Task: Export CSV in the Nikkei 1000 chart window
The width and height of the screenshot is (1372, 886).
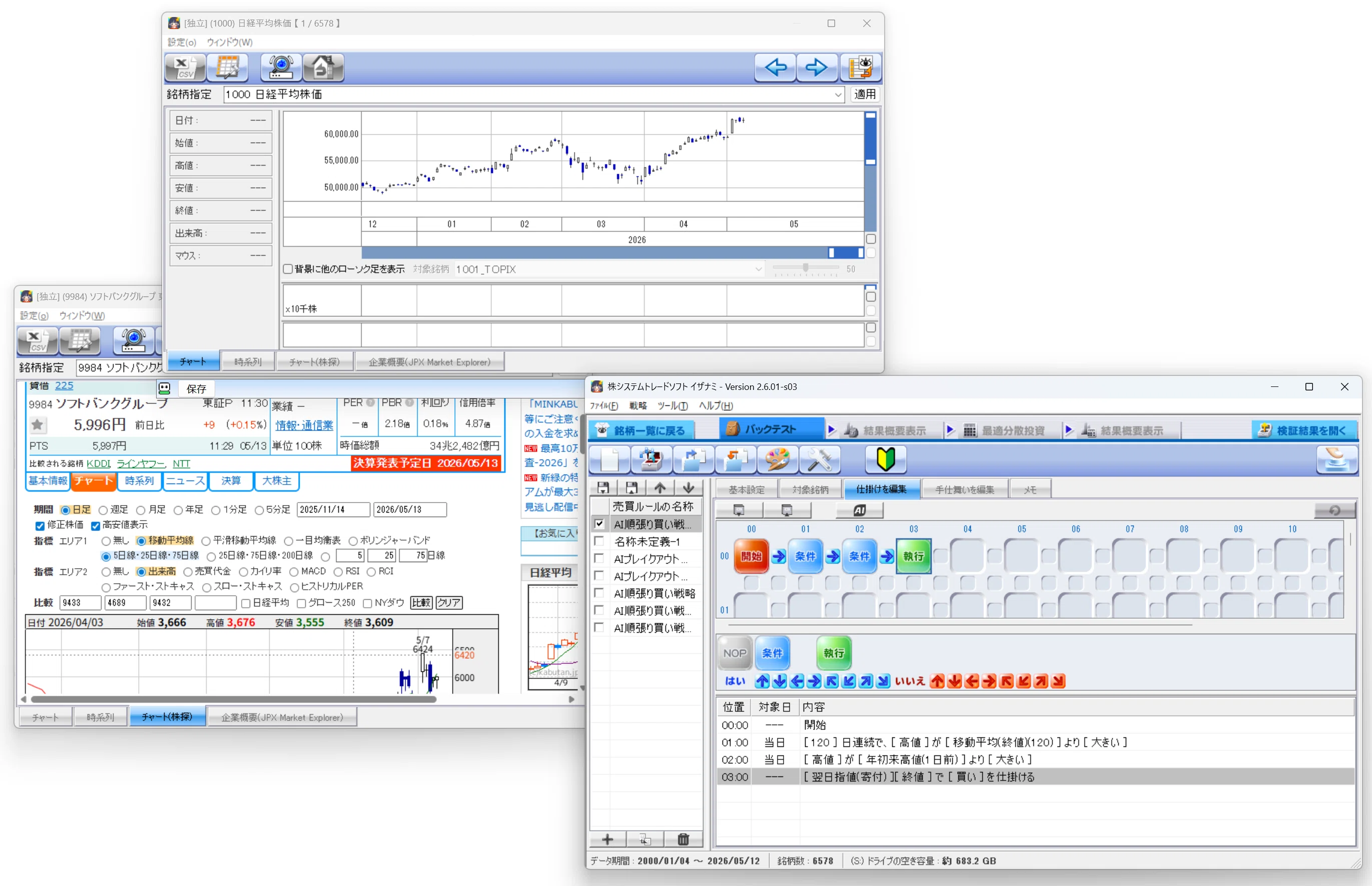Action: click(185, 68)
